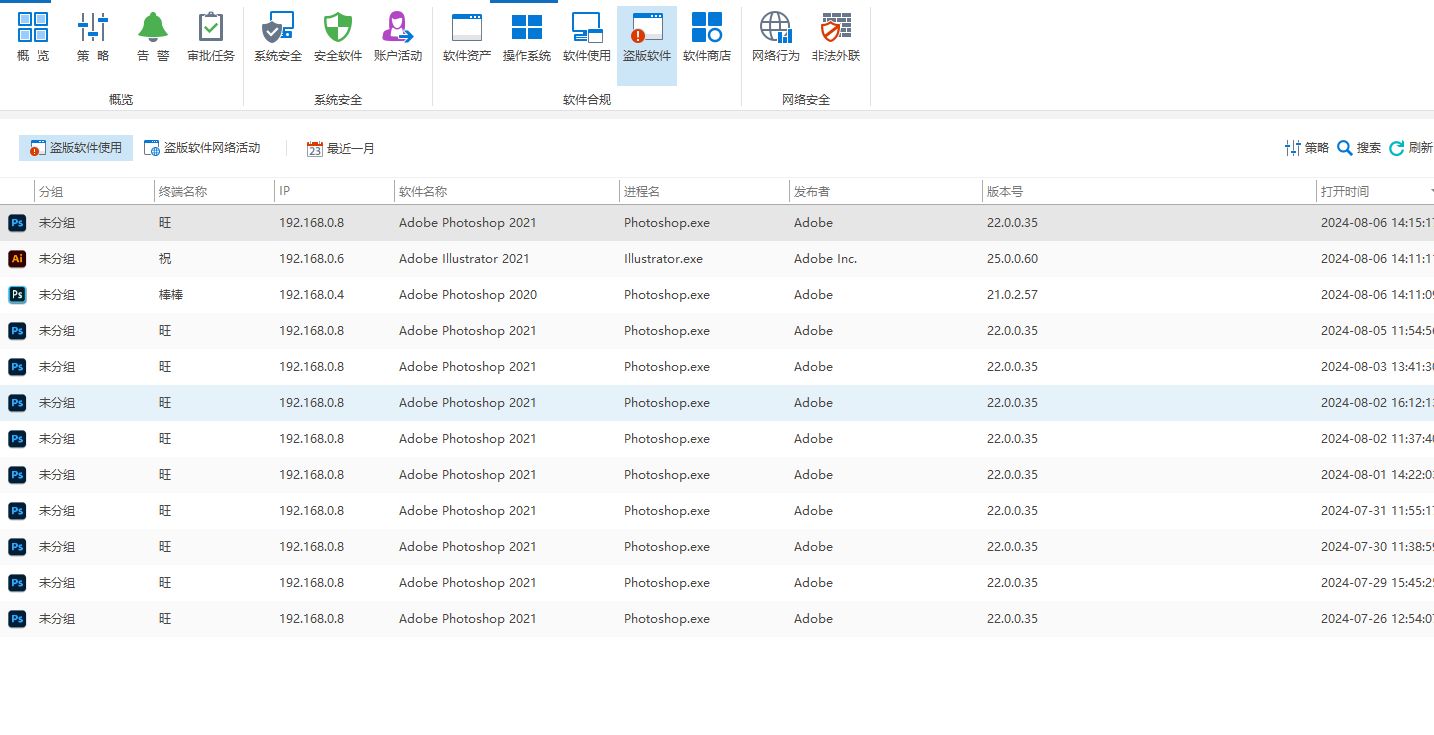Select the row opened 2024-07-26

717,619
